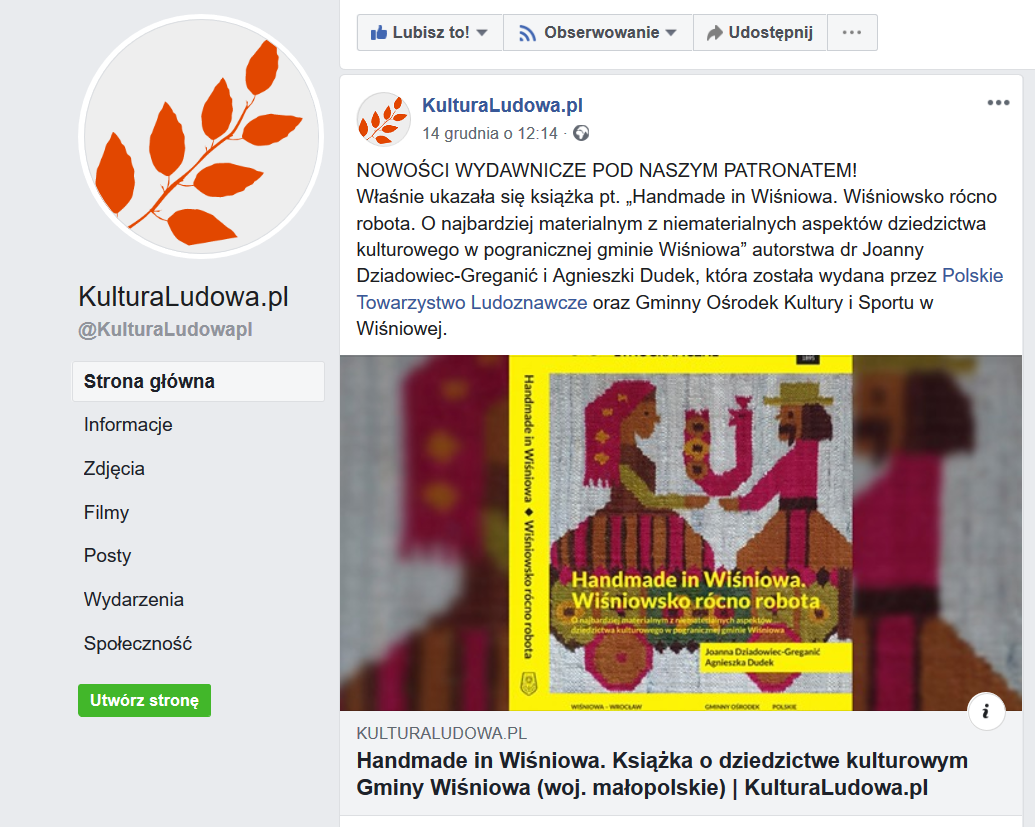Click the info icon on link preview
Image resolution: width=1035 pixels, height=827 pixels.
coord(985,711)
